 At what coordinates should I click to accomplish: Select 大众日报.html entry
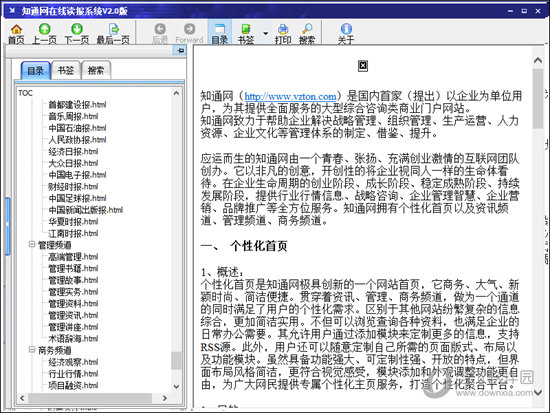73,163
